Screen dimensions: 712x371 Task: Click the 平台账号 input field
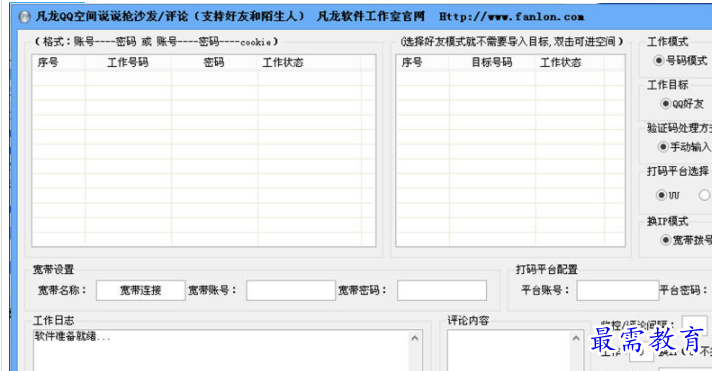(618, 290)
